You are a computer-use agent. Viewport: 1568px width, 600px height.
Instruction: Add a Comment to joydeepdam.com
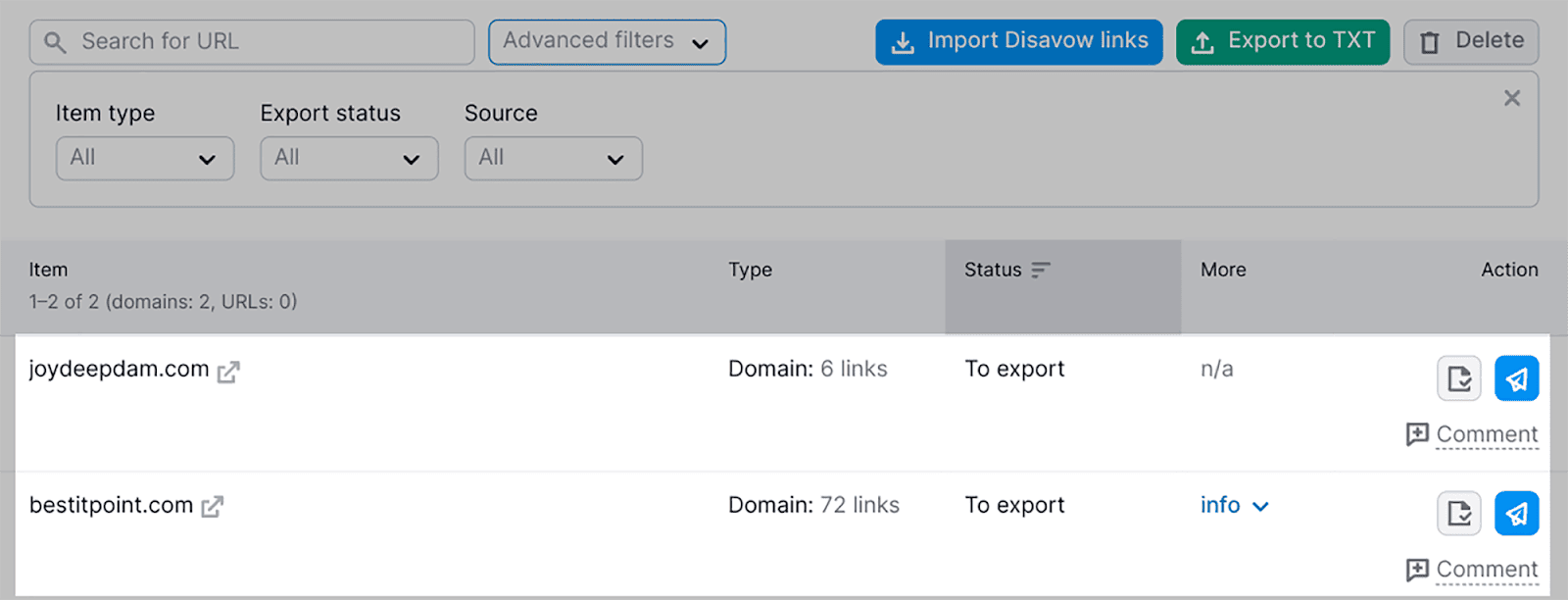[1472, 434]
